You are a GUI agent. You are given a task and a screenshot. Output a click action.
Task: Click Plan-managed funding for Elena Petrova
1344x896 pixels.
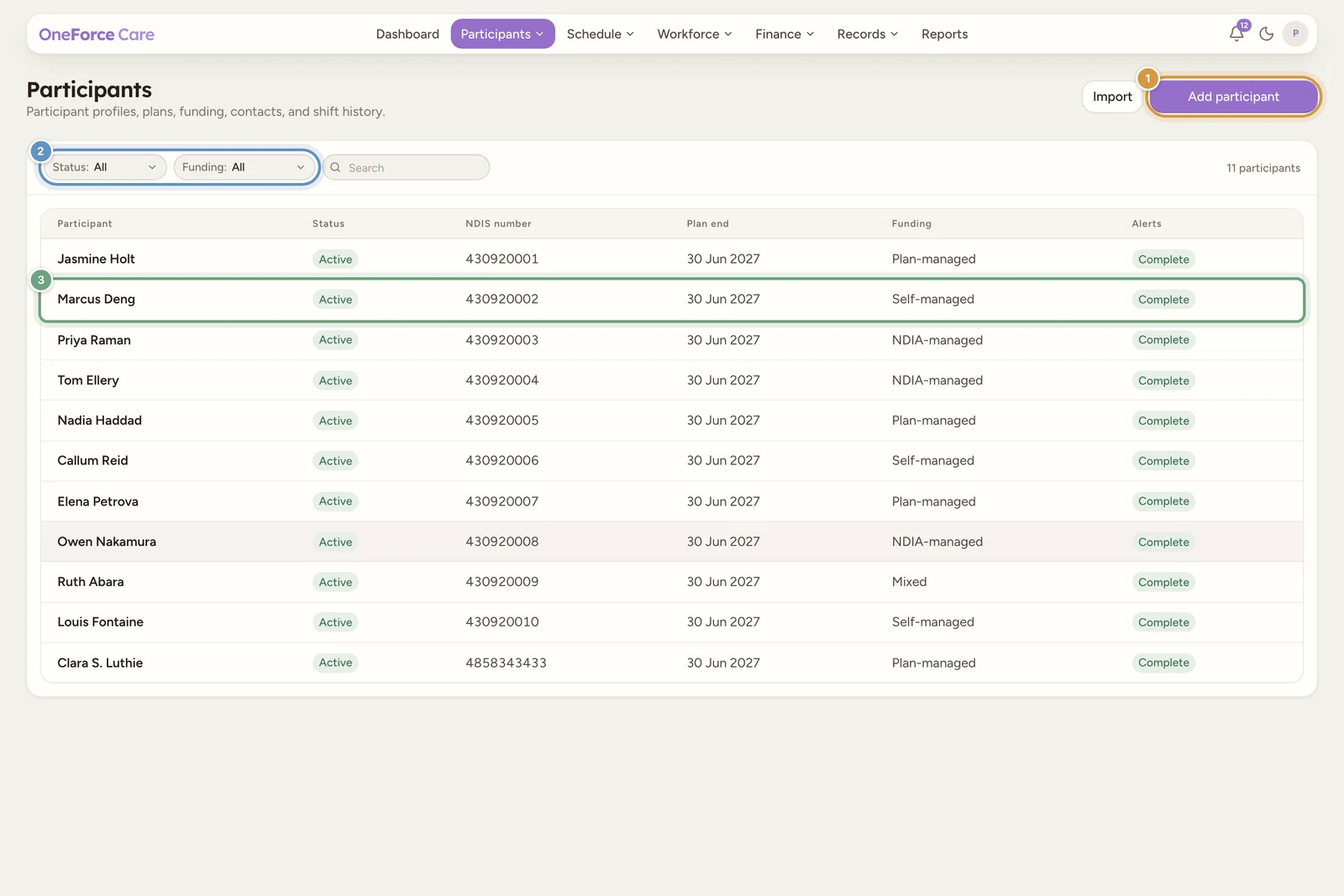933,501
